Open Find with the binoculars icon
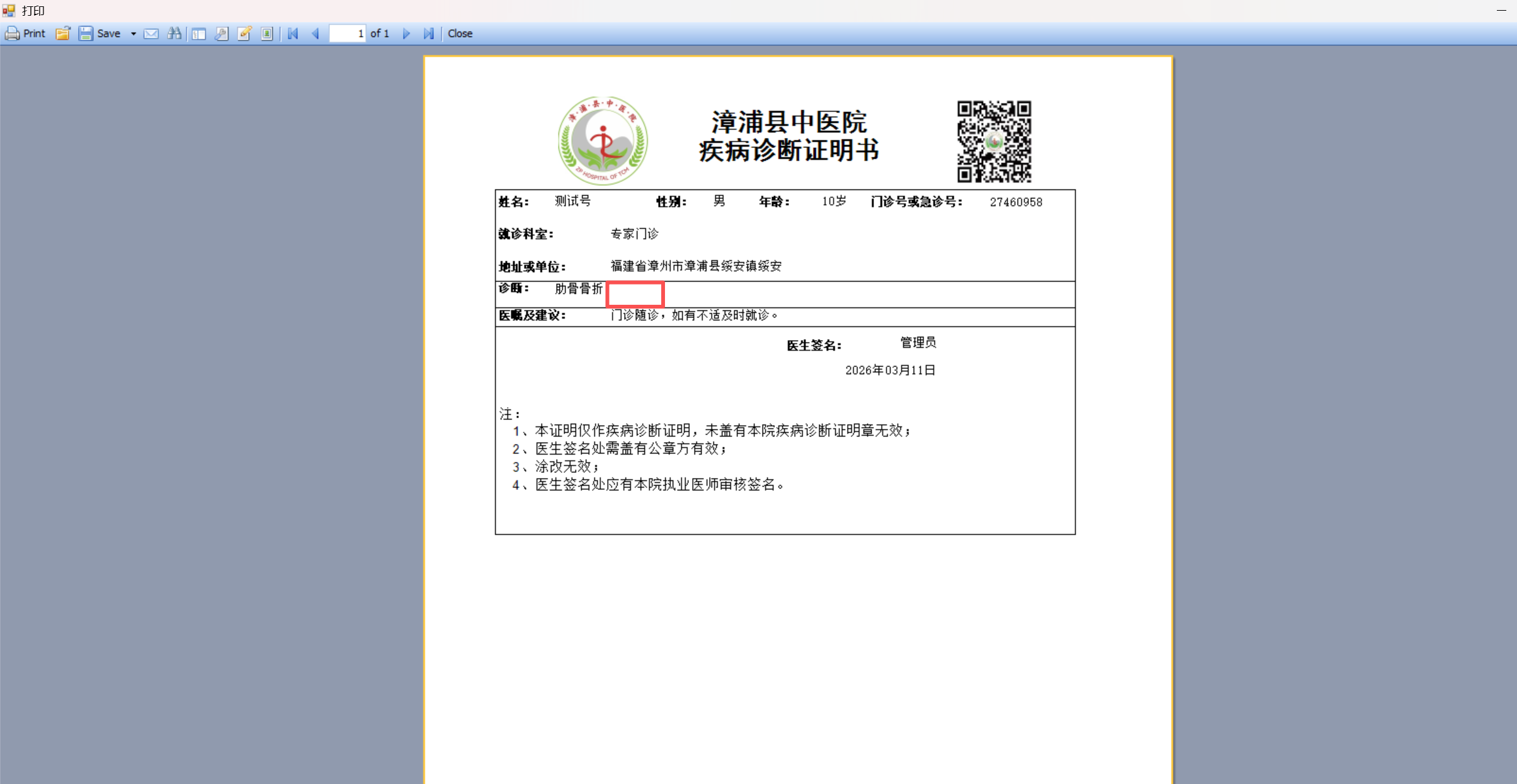Image resolution: width=1517 pixels, height=784 pixels. coord(174,33)
